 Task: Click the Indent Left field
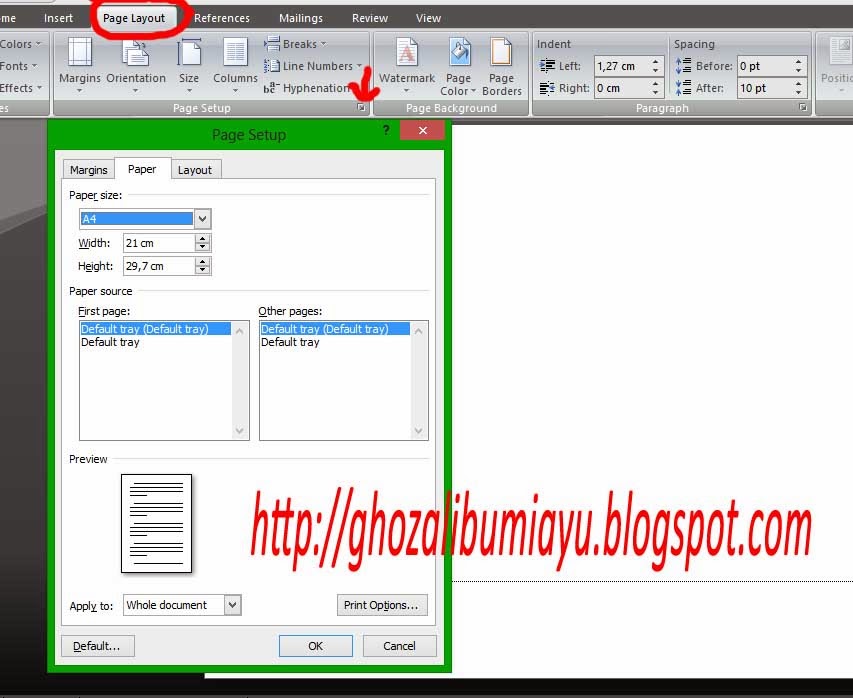point(621,66)
